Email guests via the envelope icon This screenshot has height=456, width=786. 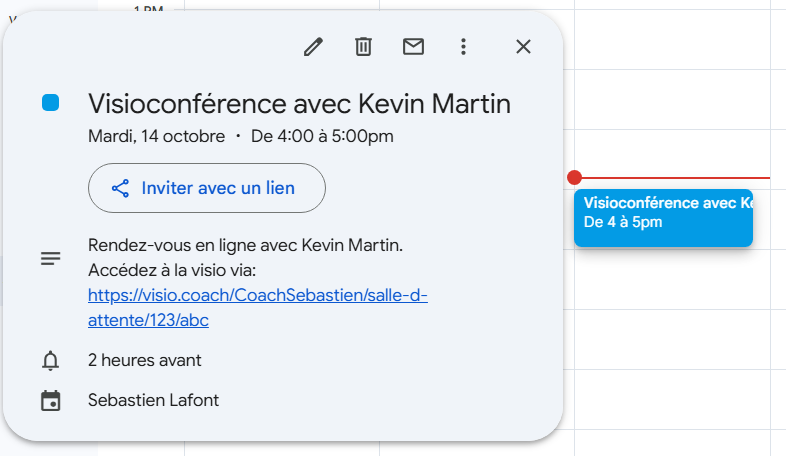413,46
